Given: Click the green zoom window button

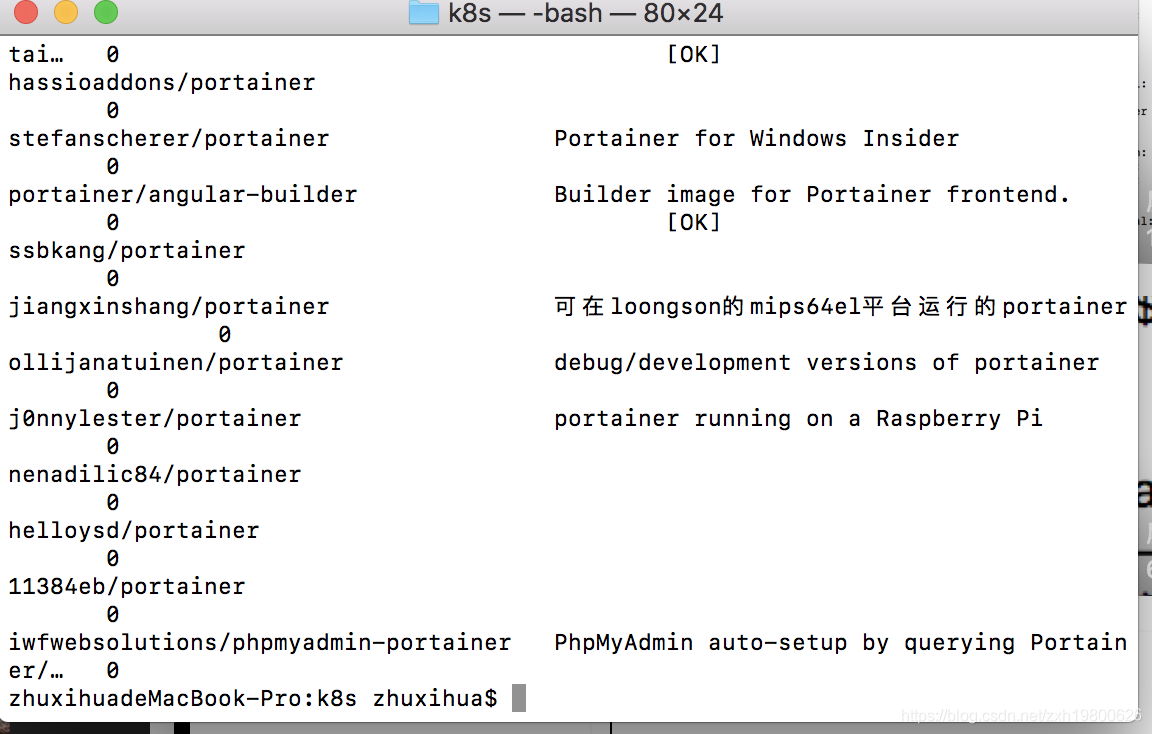Looking at the screenshot, I should pyautogui.click(x=106, y=12).
